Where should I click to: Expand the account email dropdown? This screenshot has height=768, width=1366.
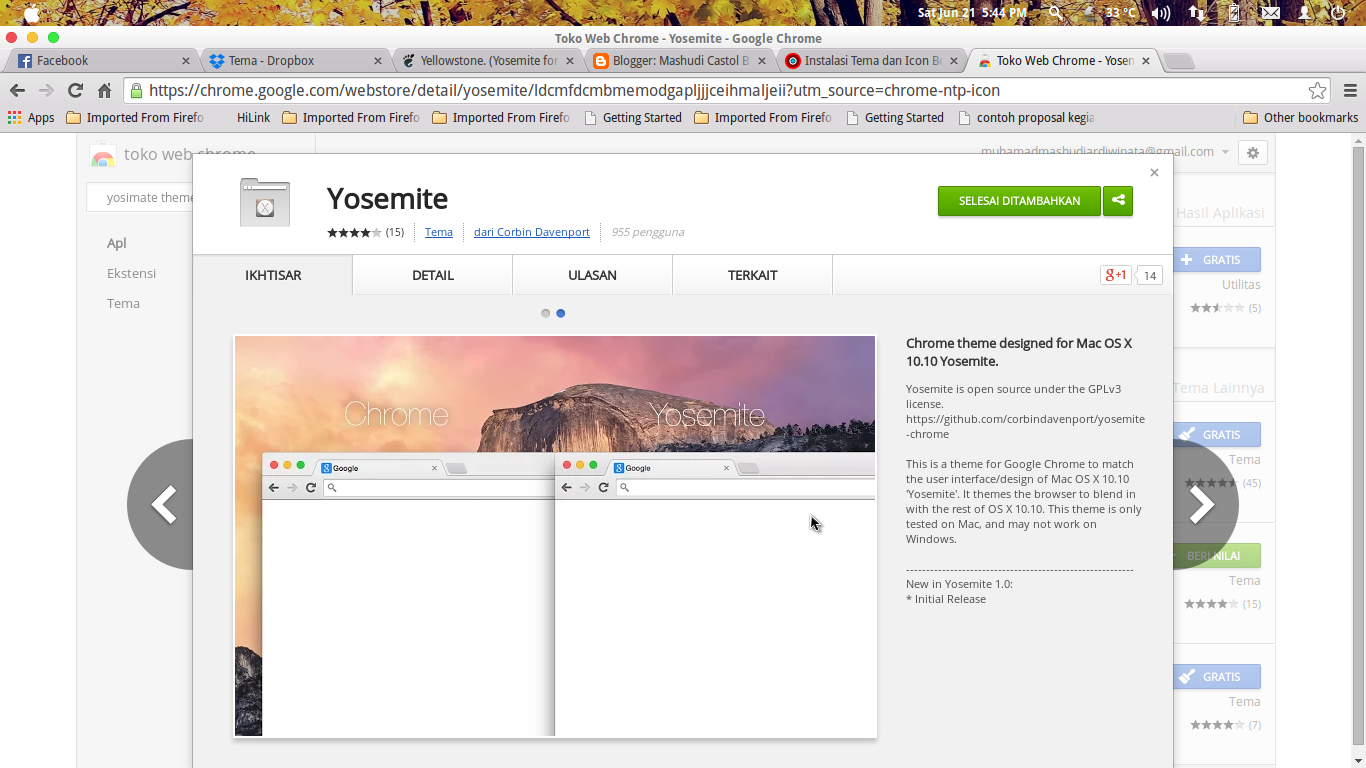pyautogui.click(x=1225, y=152)
